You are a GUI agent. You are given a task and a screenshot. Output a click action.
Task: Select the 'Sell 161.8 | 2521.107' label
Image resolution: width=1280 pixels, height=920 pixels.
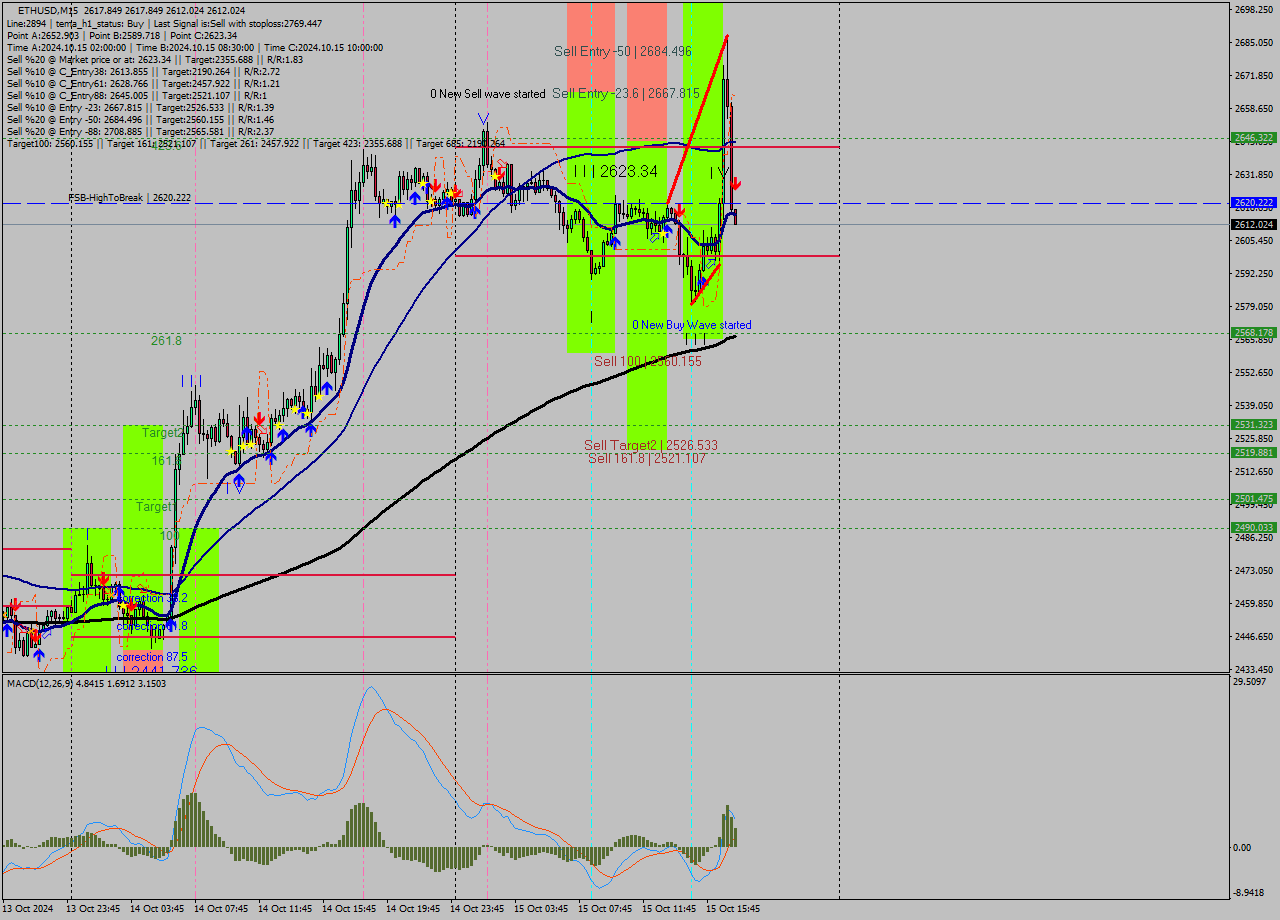click(647, 458)
